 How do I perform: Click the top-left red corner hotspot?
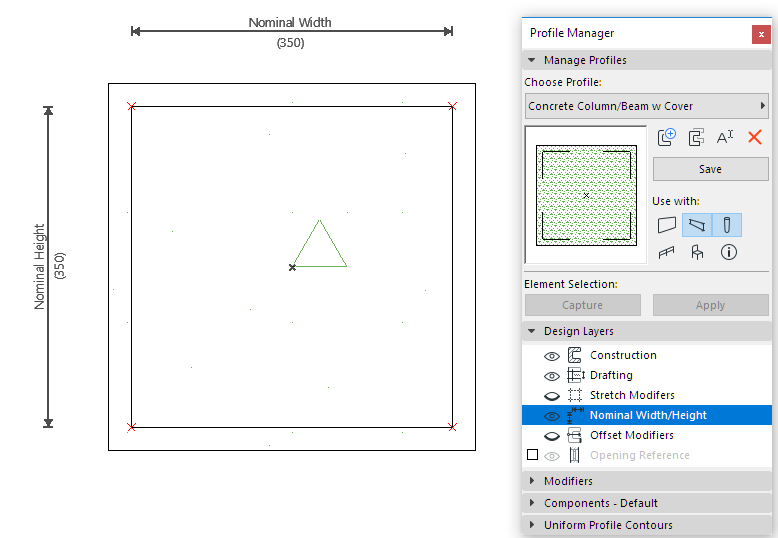(131, 106)
